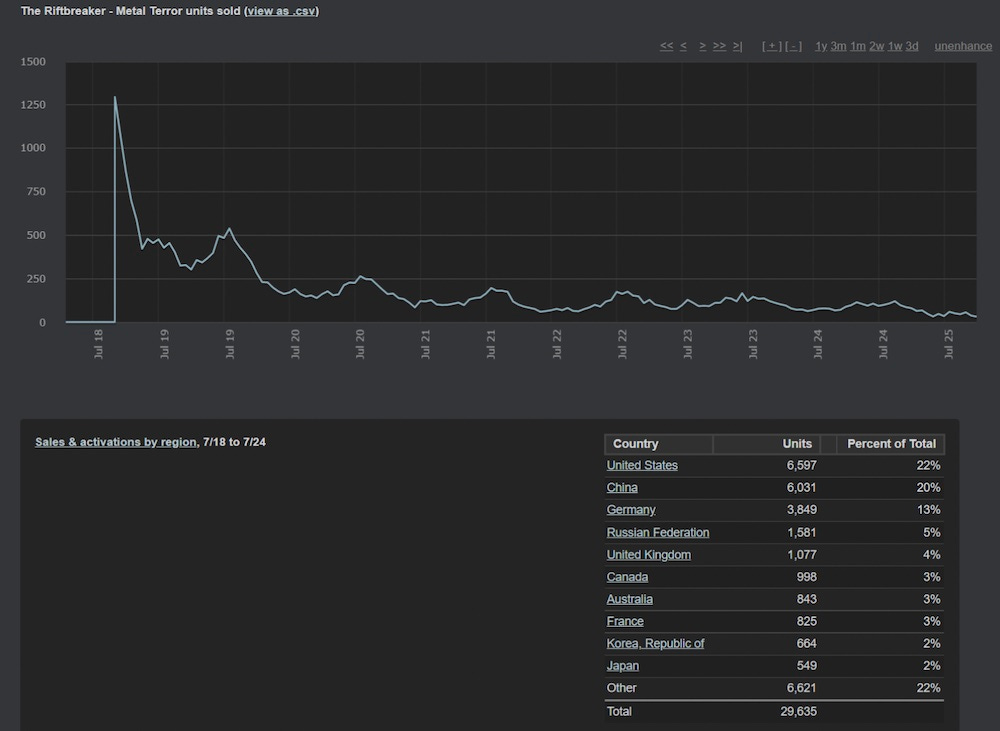The width and height of the screenshot is (1000, 731).
Task: Step back with single < control
Action: coord(683,46)
